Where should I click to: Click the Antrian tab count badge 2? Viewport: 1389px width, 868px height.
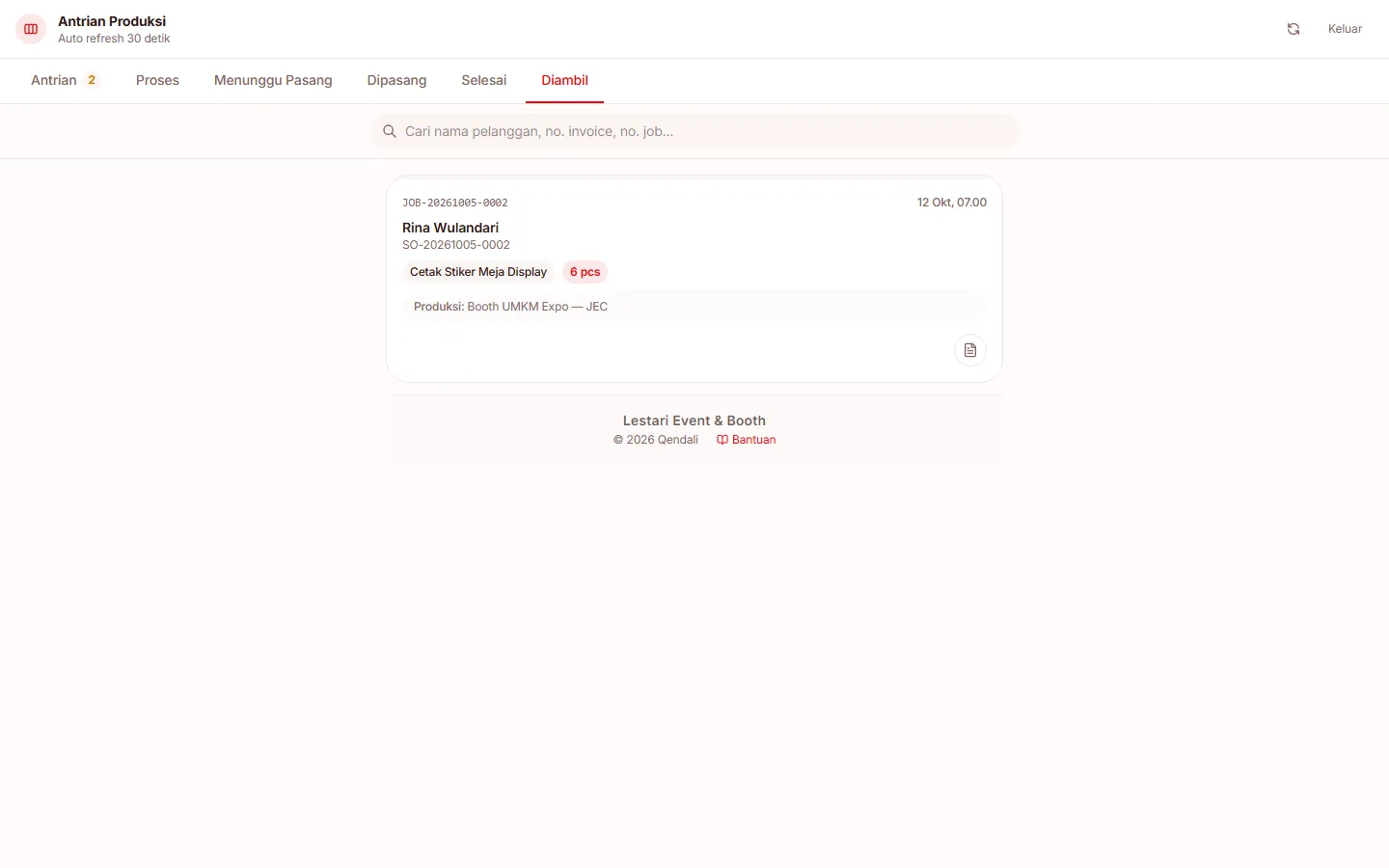point(92,80)
